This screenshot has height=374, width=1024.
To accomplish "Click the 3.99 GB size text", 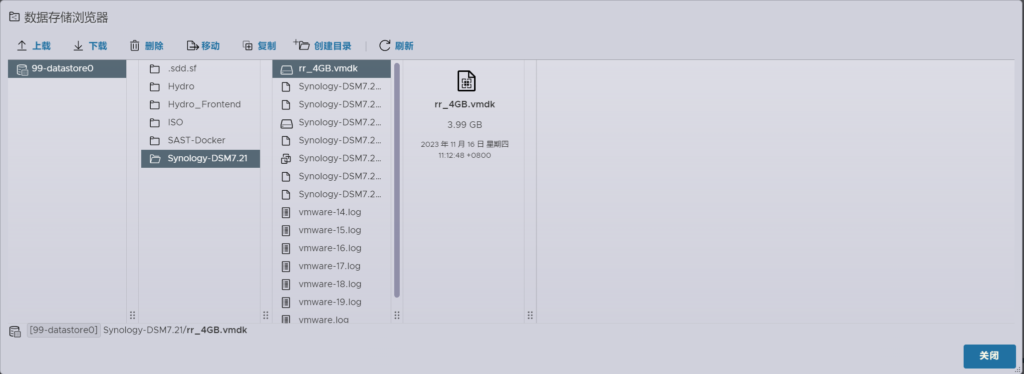I will 465,124.
